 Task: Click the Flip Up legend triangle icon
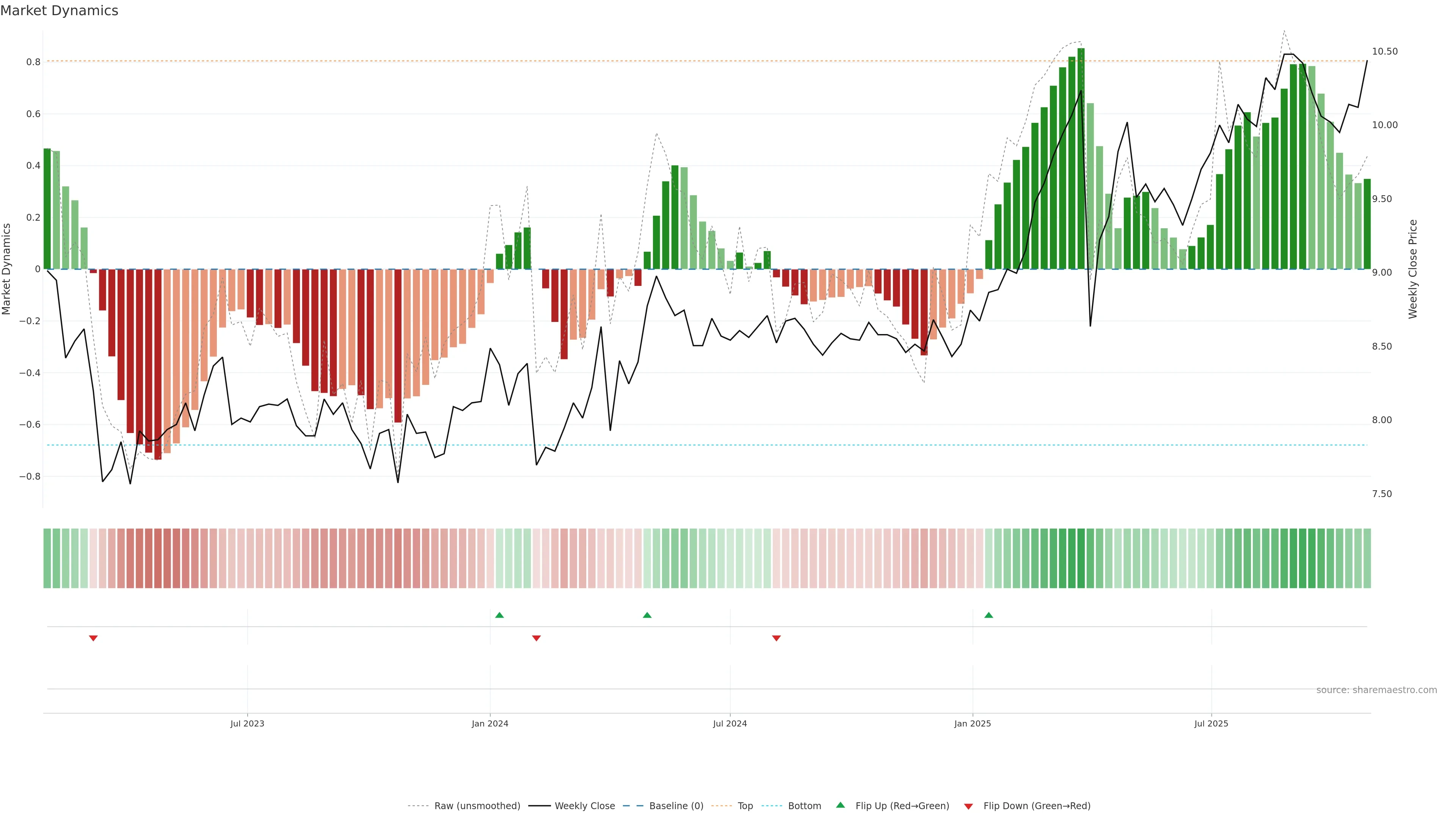coord(840,805)
